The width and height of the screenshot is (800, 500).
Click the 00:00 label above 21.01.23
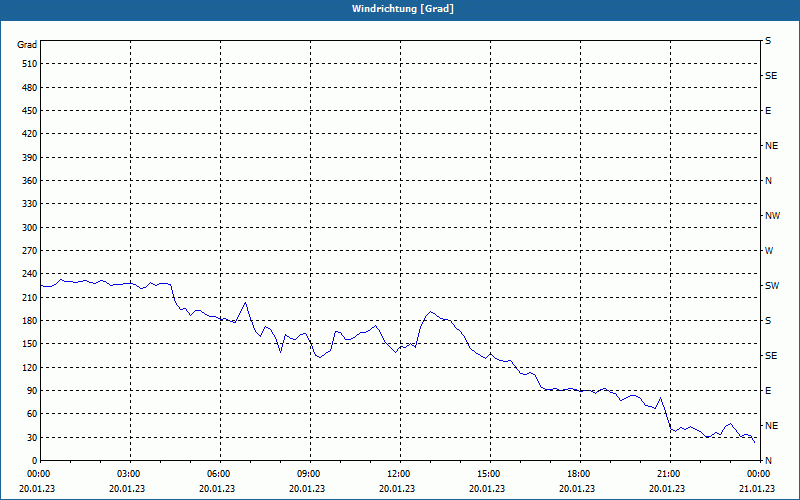coord(757,474)
